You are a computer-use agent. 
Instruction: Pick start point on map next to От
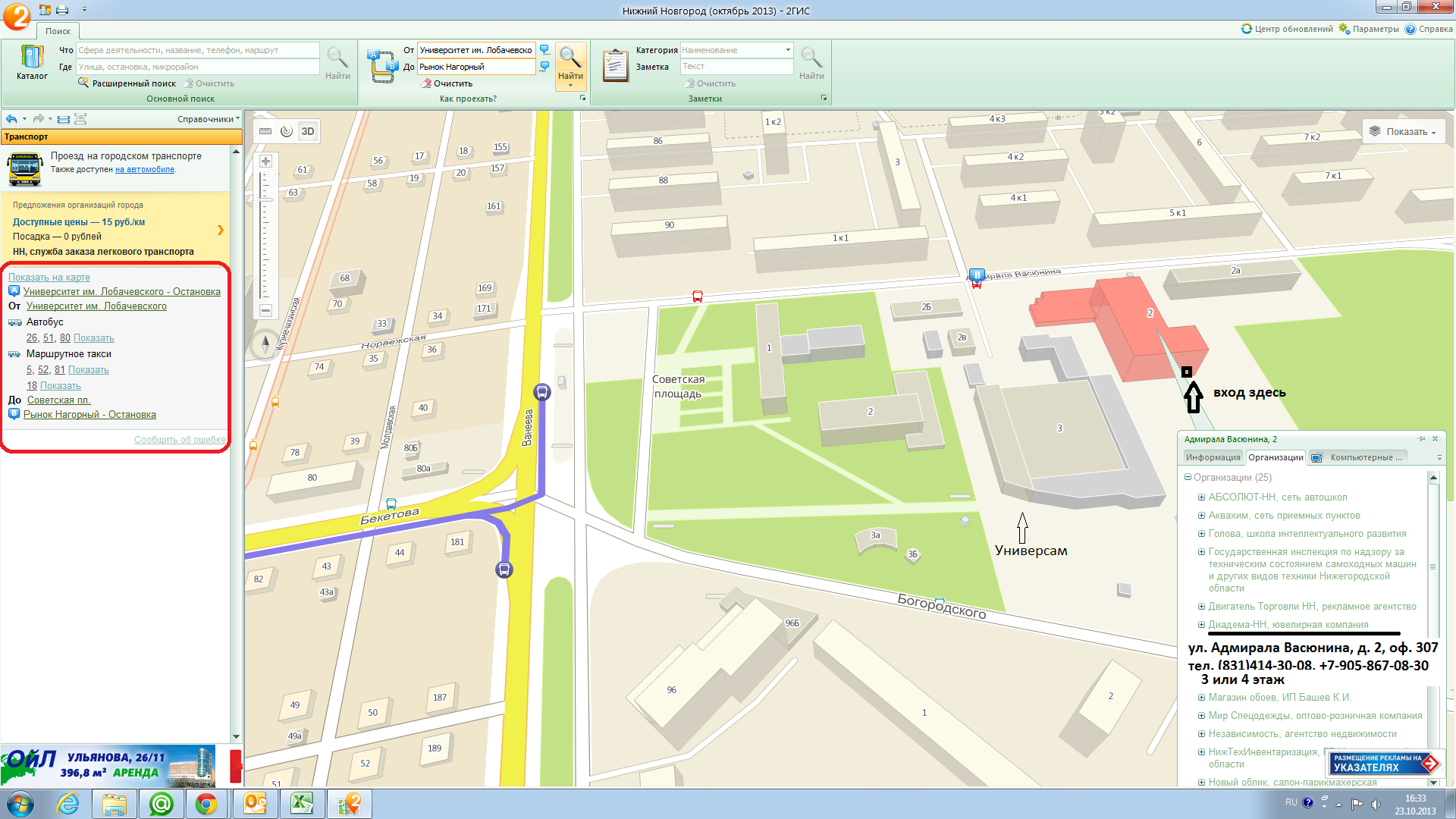(544, 50)
